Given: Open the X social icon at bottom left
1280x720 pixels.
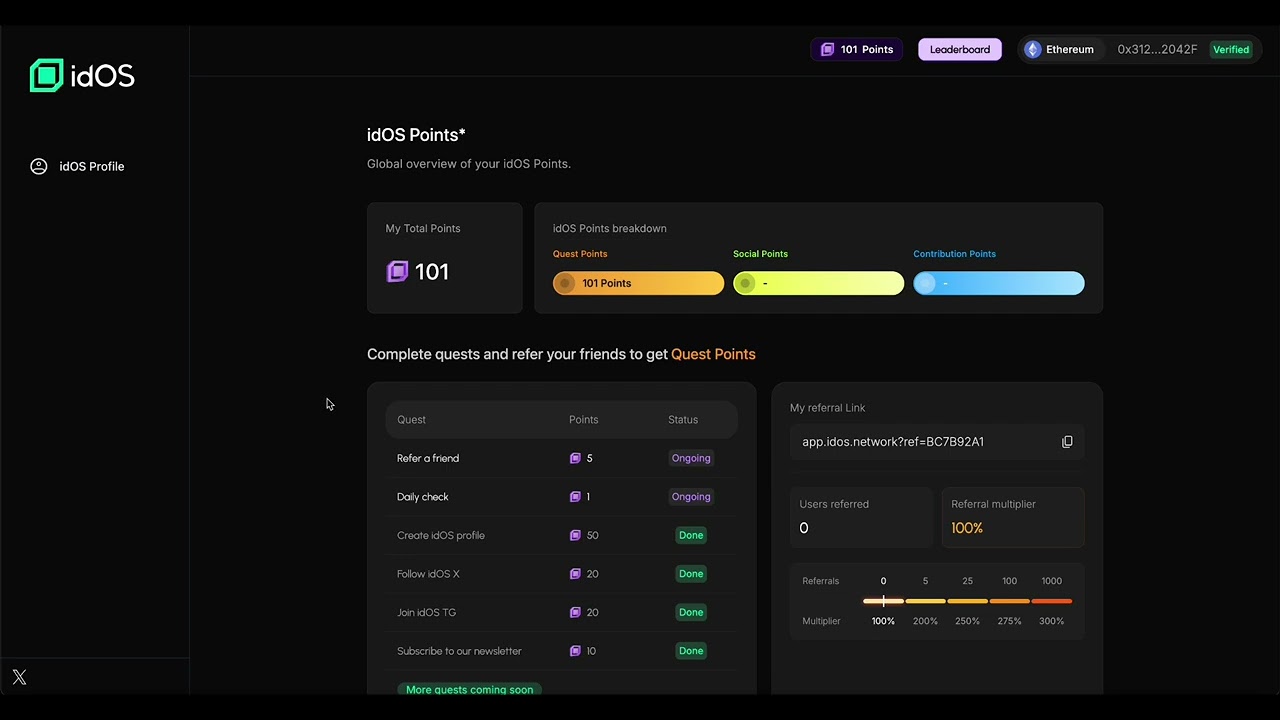Looking at the screenshot, I should [19, 678].
